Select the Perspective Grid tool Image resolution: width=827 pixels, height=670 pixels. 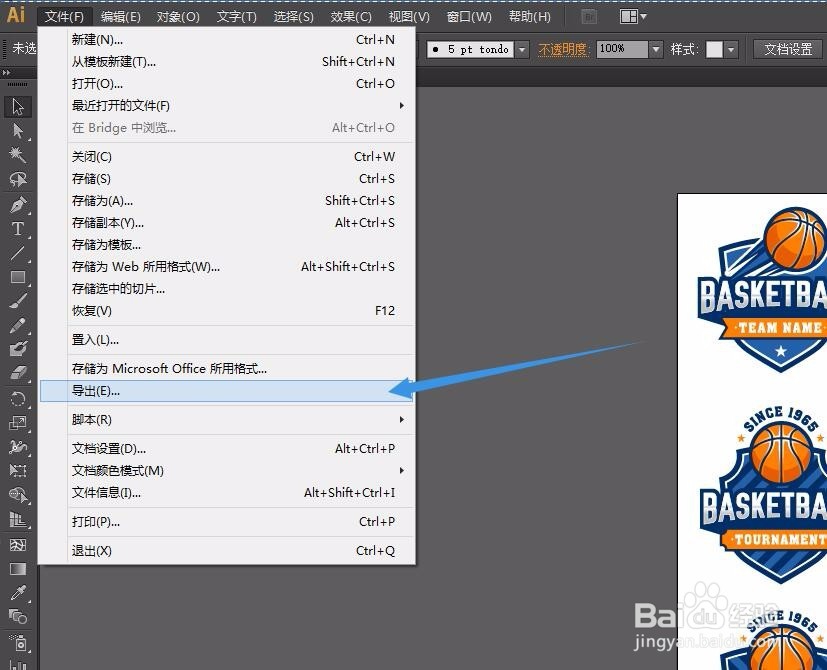pos(18,520)
